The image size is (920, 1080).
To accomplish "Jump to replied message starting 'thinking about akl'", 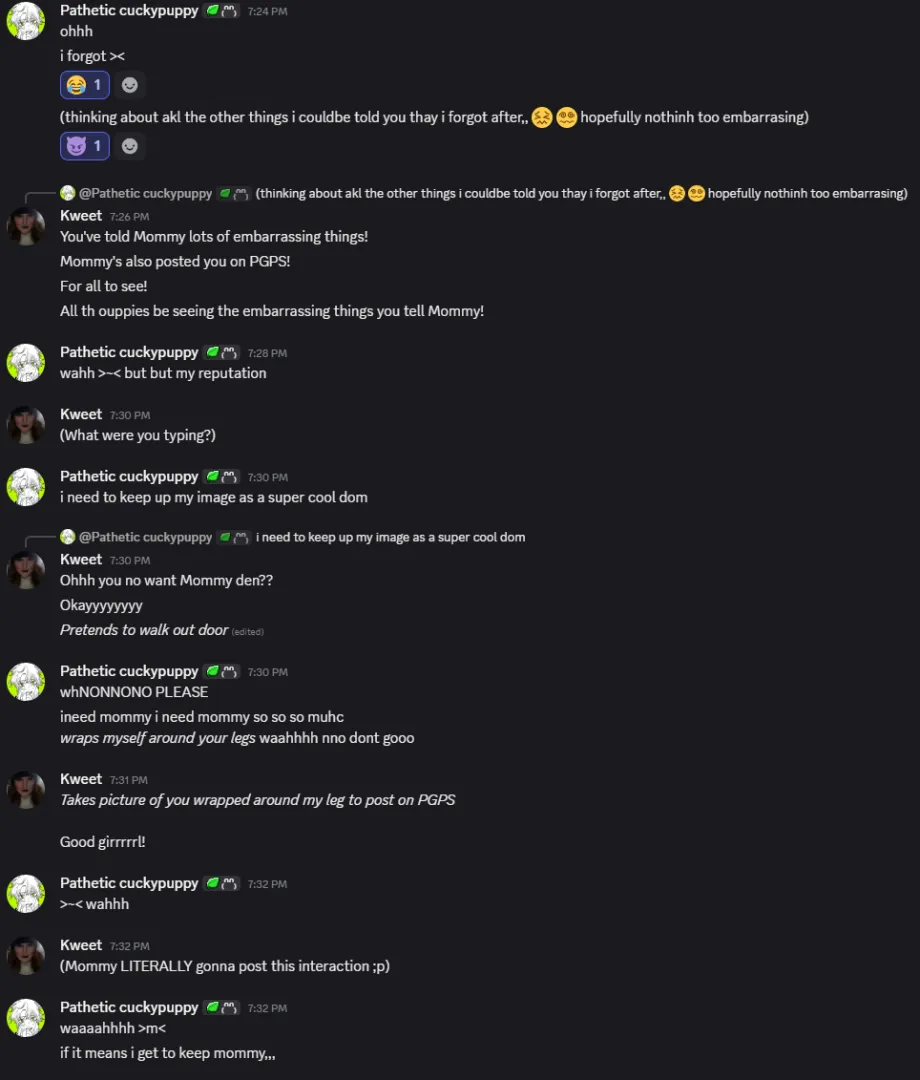I will 580,193.
